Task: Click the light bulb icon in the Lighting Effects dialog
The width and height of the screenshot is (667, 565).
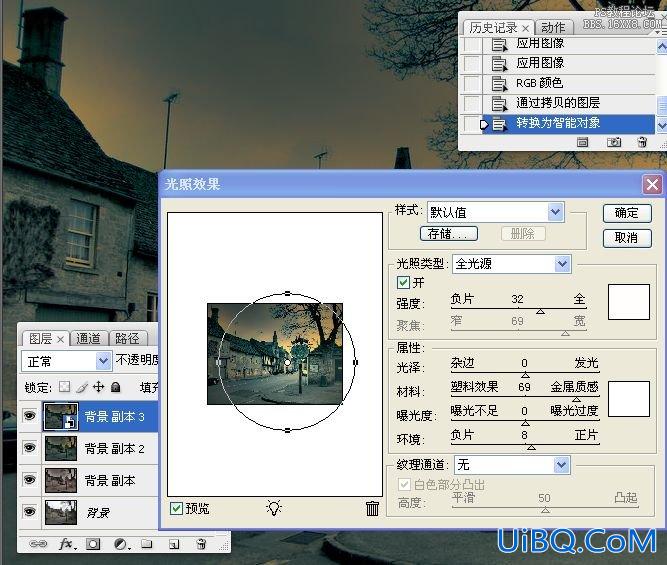Action: tap(274, 508)
